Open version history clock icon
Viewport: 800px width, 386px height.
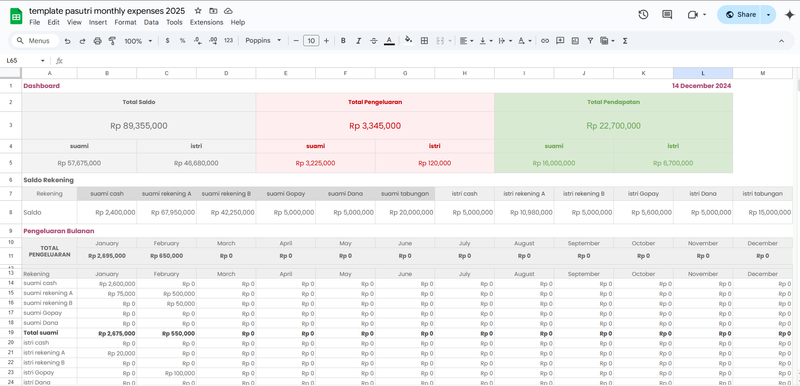643,15
